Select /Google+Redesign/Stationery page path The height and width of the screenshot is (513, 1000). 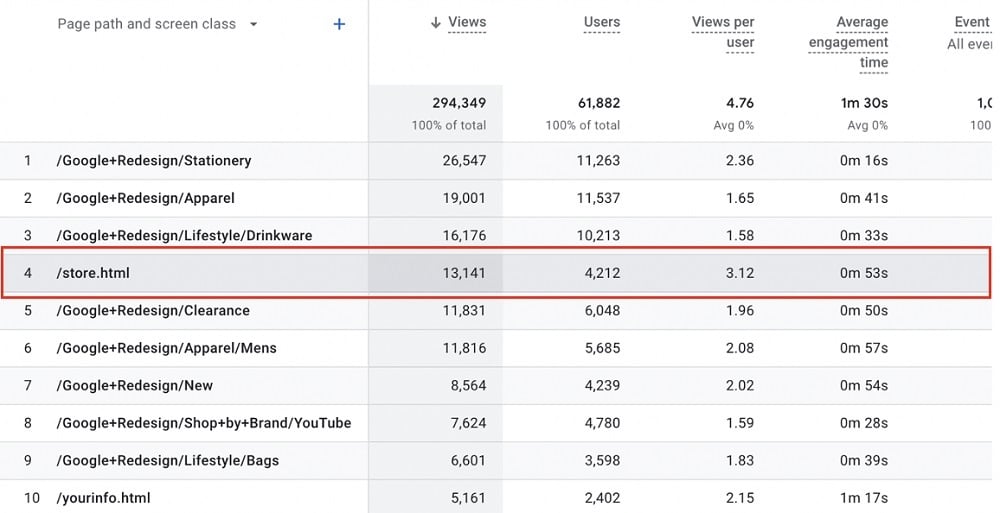click(154, 161)
